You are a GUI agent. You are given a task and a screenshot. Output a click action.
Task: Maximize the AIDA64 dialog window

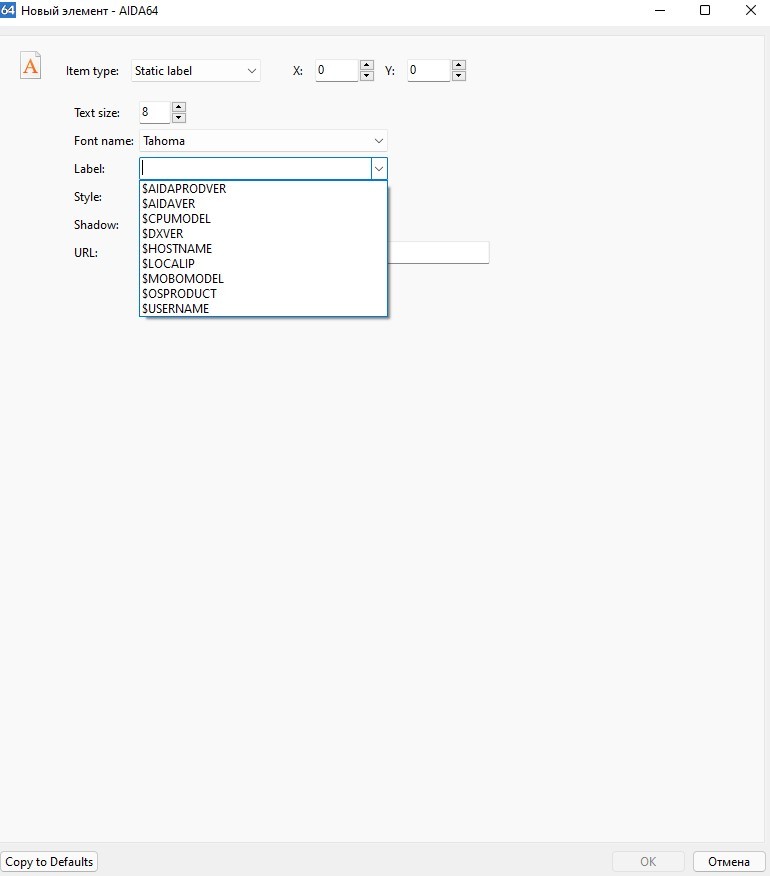pos(705,11)
